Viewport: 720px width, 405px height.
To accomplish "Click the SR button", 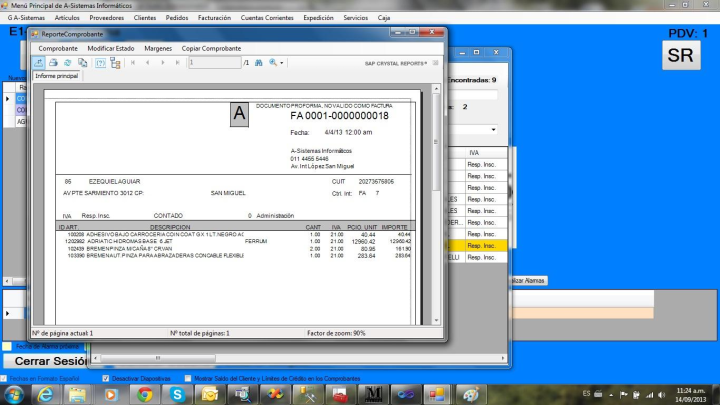I will pyautogui.click(x=681, y=55).
